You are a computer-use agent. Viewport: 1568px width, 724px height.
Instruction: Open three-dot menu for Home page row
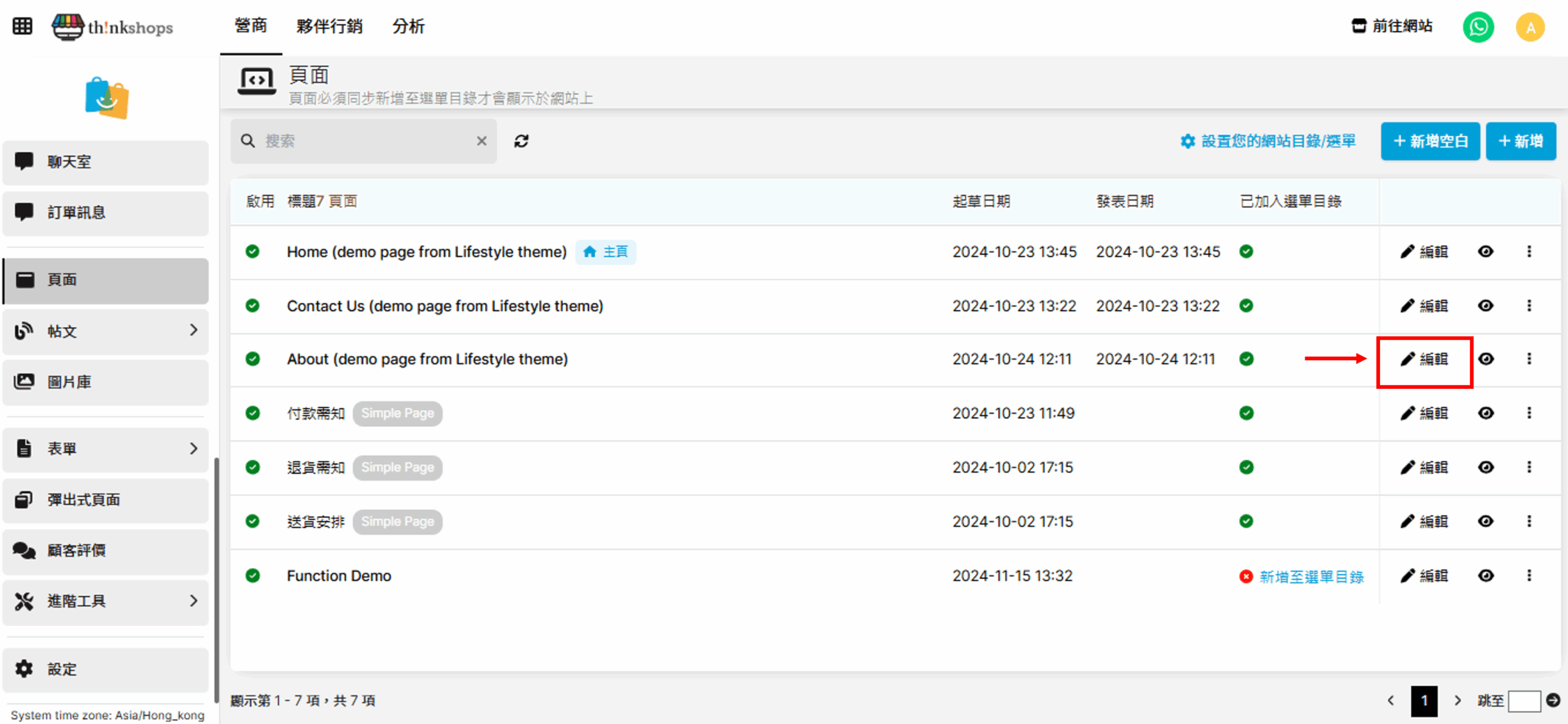[1529, 251]
